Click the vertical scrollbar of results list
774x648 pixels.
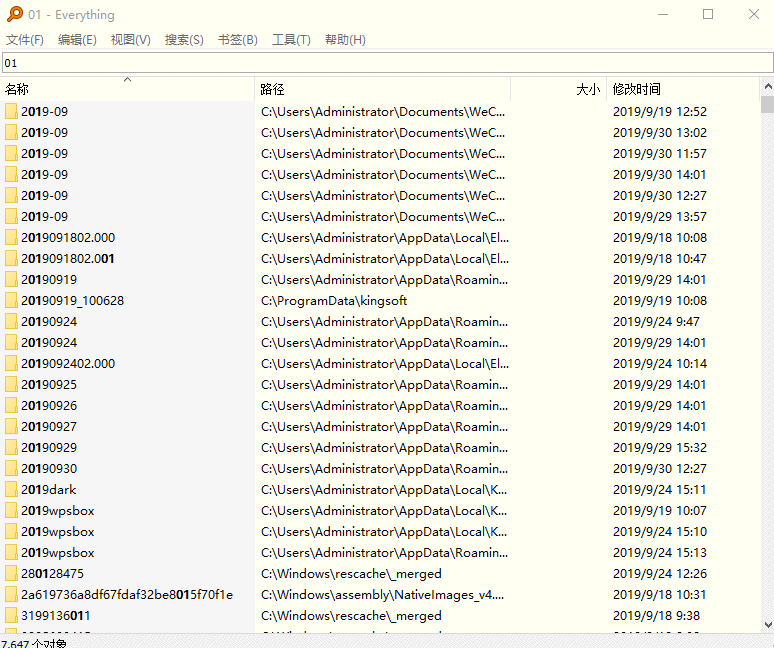pyautogui.click(x=767, y=360)
